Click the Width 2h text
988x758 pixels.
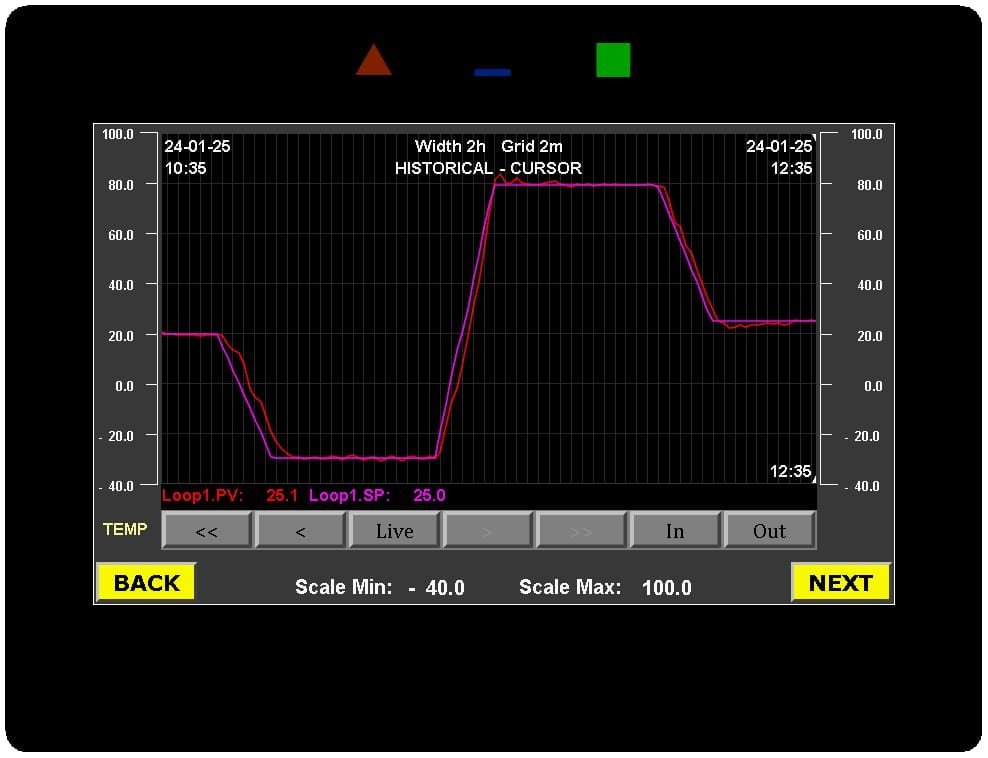pos(450,146)
